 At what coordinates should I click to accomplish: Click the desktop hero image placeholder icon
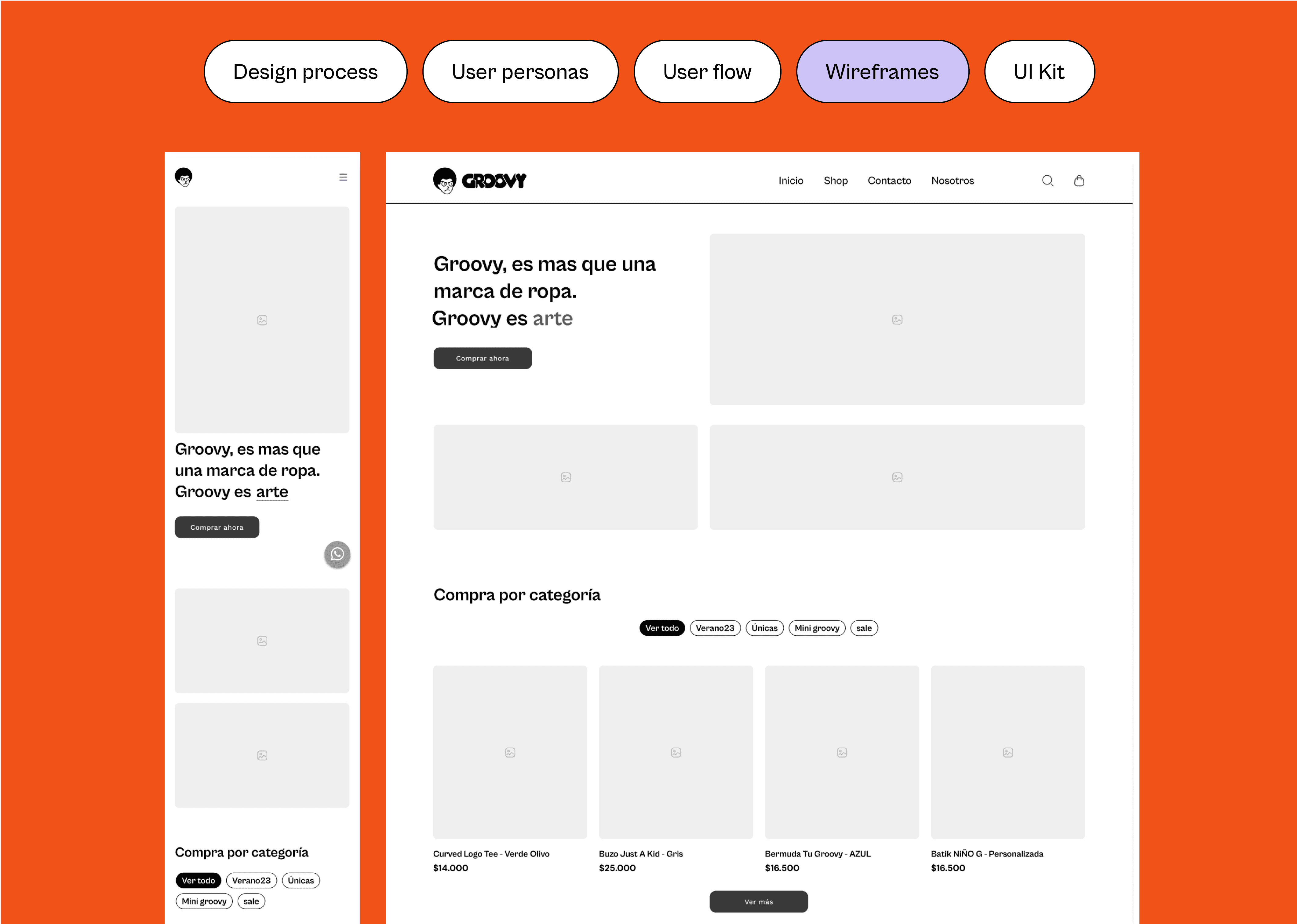pos(897,320)
